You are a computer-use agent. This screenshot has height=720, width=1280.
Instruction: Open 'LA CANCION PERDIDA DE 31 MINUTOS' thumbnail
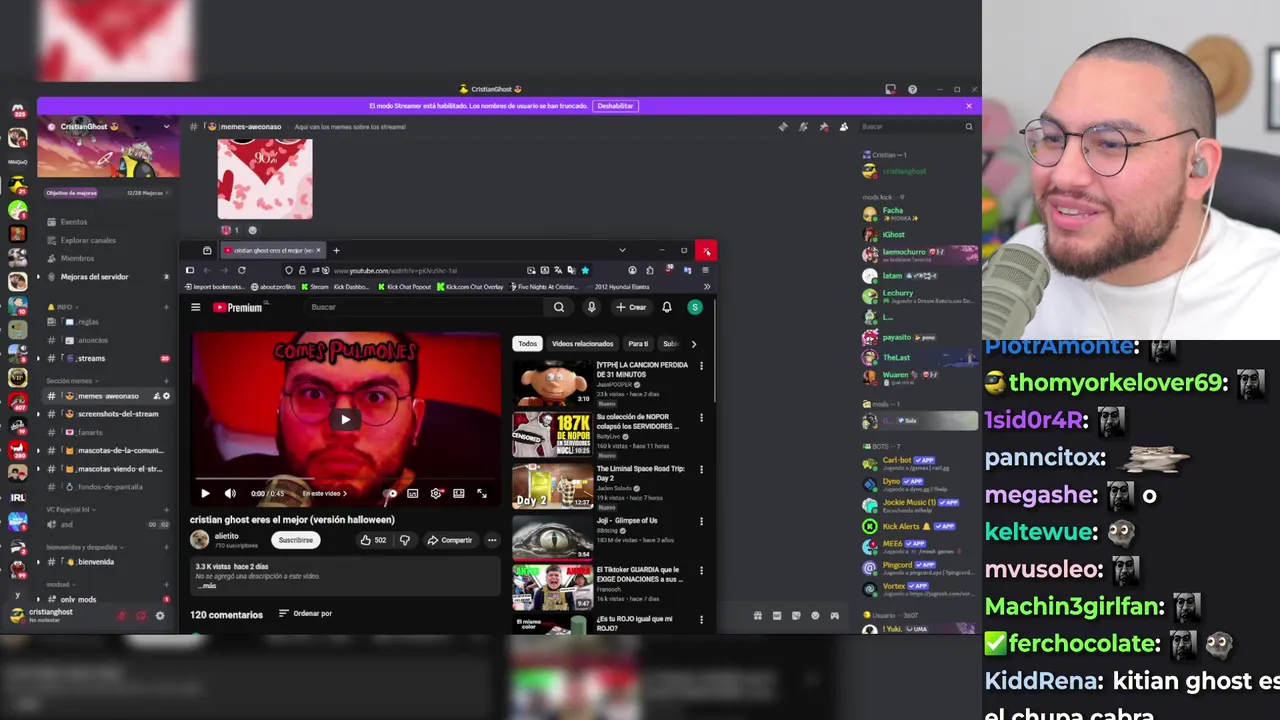coord(552,382)
